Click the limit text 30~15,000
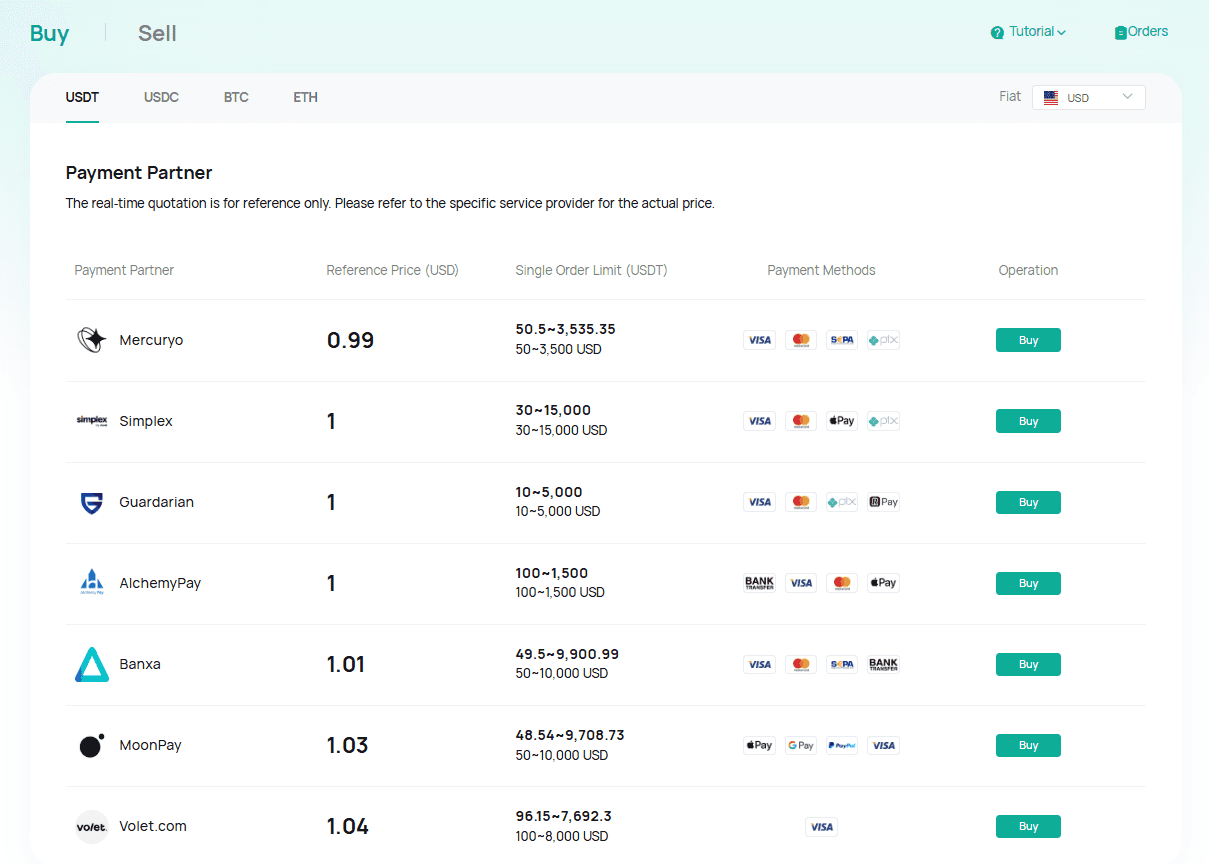The height and width of the screenshot is (864, 1209). pyautogui.click(x=553, y=410)
